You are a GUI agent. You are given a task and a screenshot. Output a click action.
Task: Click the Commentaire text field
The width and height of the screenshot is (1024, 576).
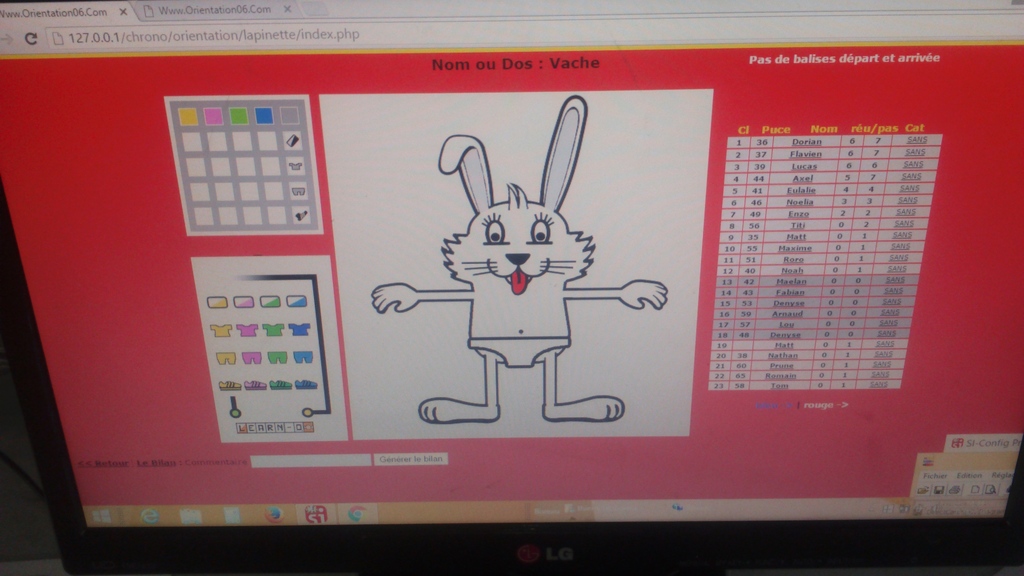pos(310,460)
